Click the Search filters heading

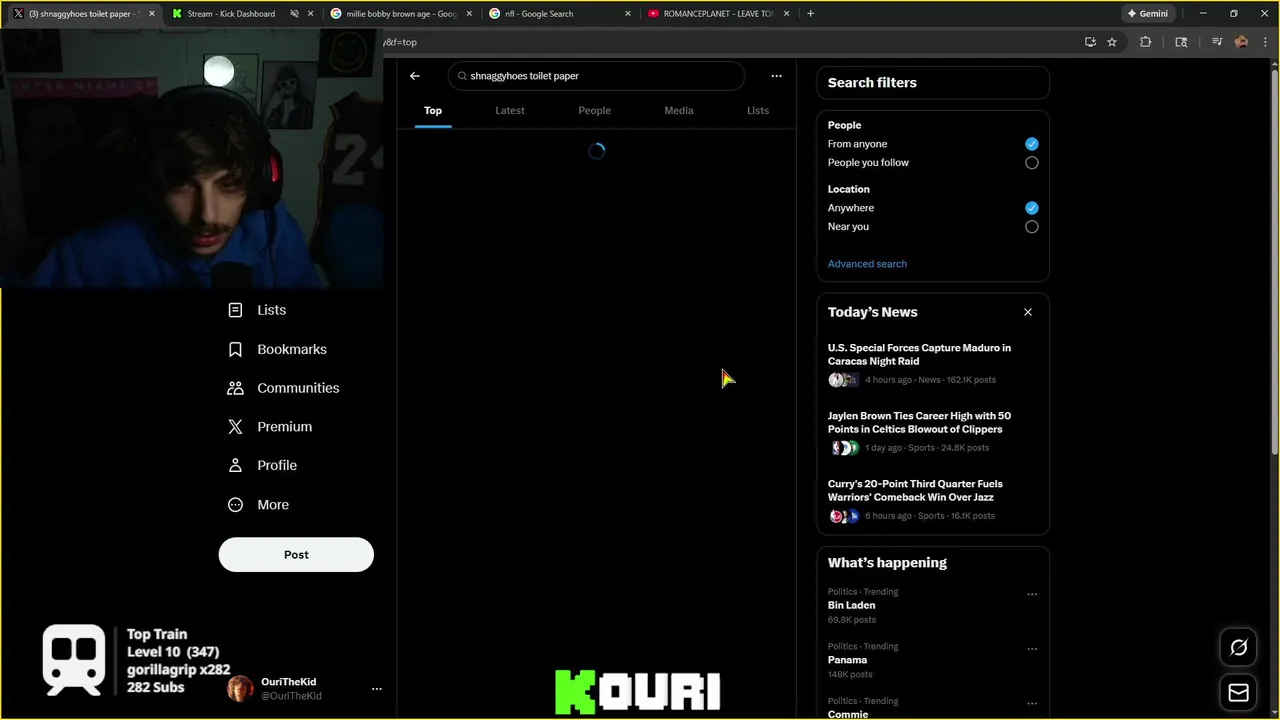872,83
